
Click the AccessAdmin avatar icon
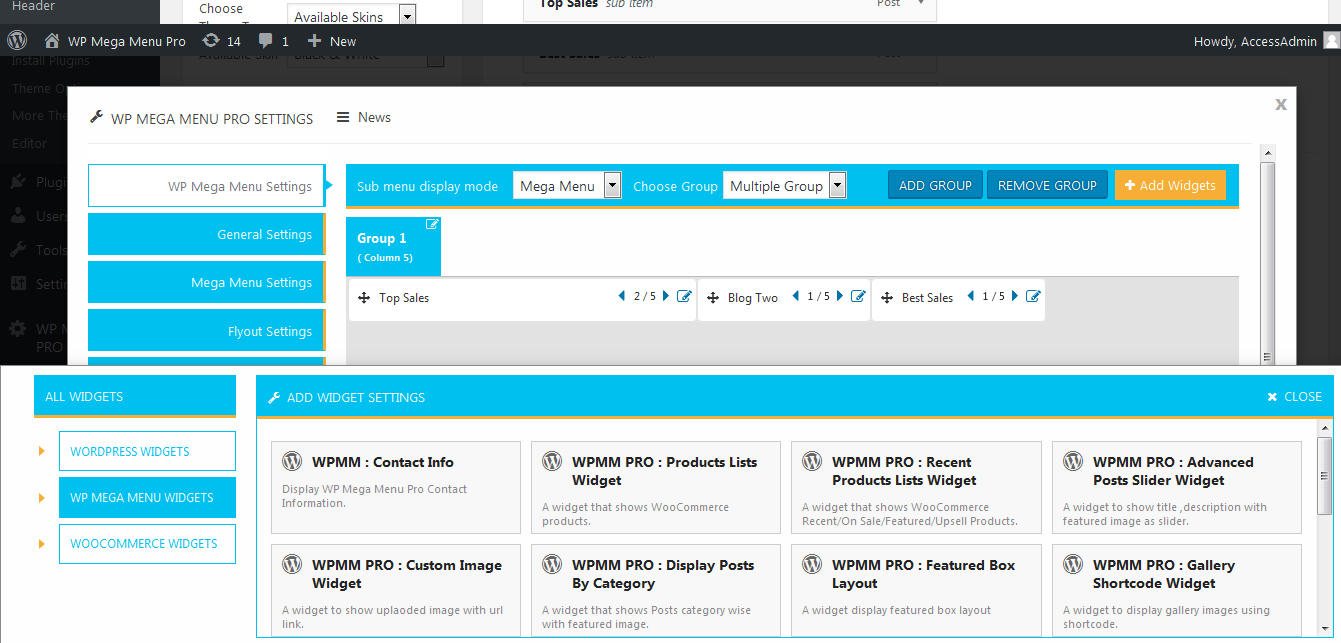click(1331, 41)
